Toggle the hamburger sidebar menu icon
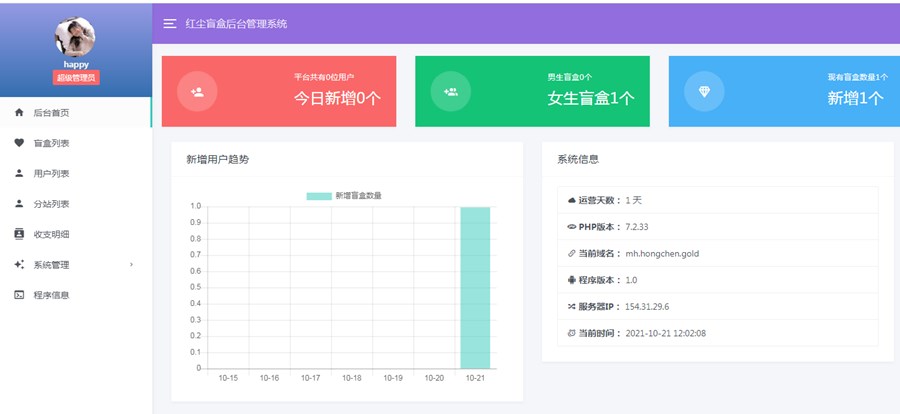The width and height of the screenshot is (900, 414). [170, 24]
